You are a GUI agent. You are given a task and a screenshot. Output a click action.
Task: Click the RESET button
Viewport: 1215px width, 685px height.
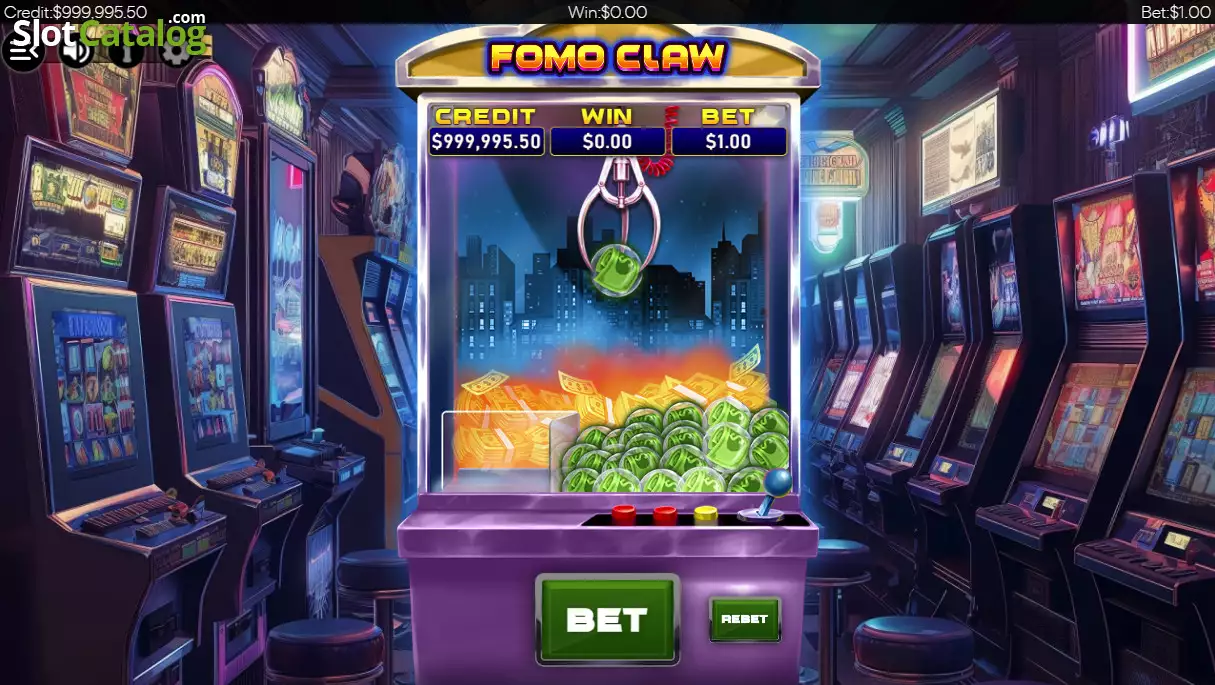[x=745, y=619]
